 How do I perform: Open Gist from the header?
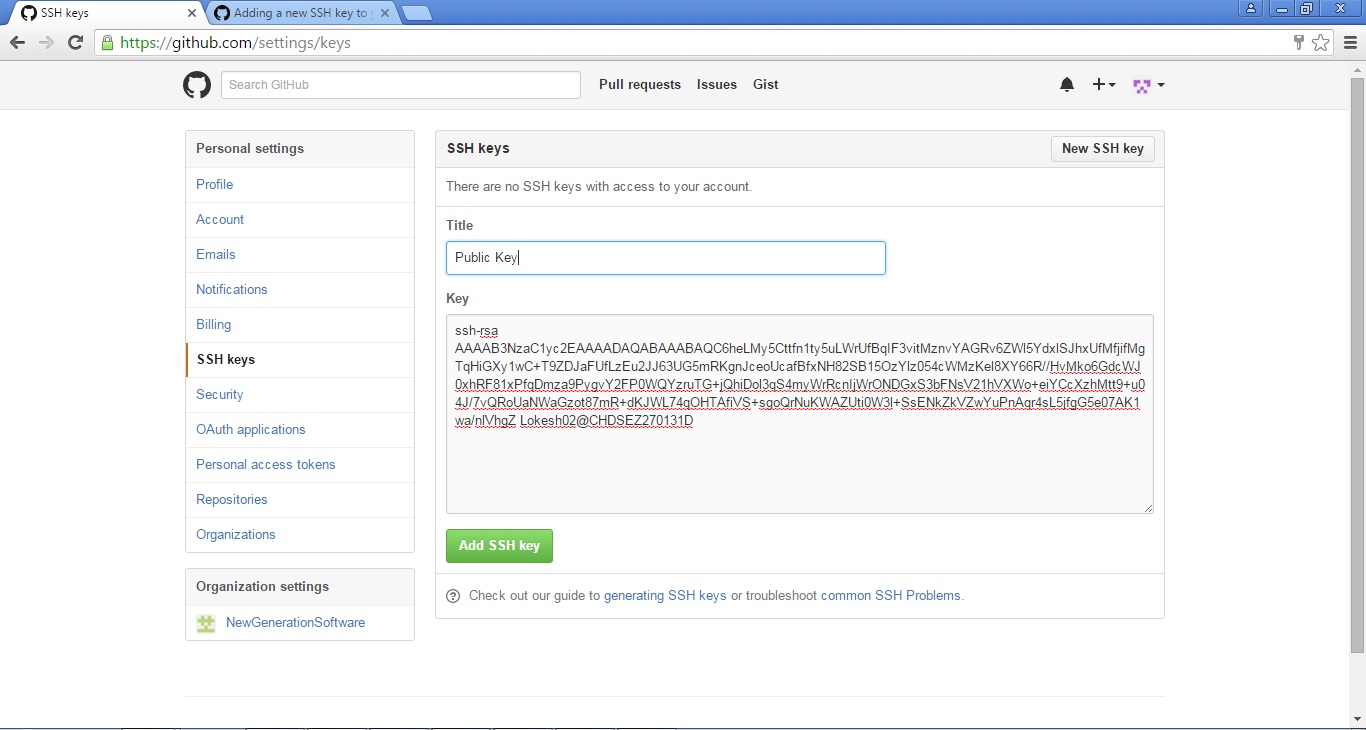point(766,85)
